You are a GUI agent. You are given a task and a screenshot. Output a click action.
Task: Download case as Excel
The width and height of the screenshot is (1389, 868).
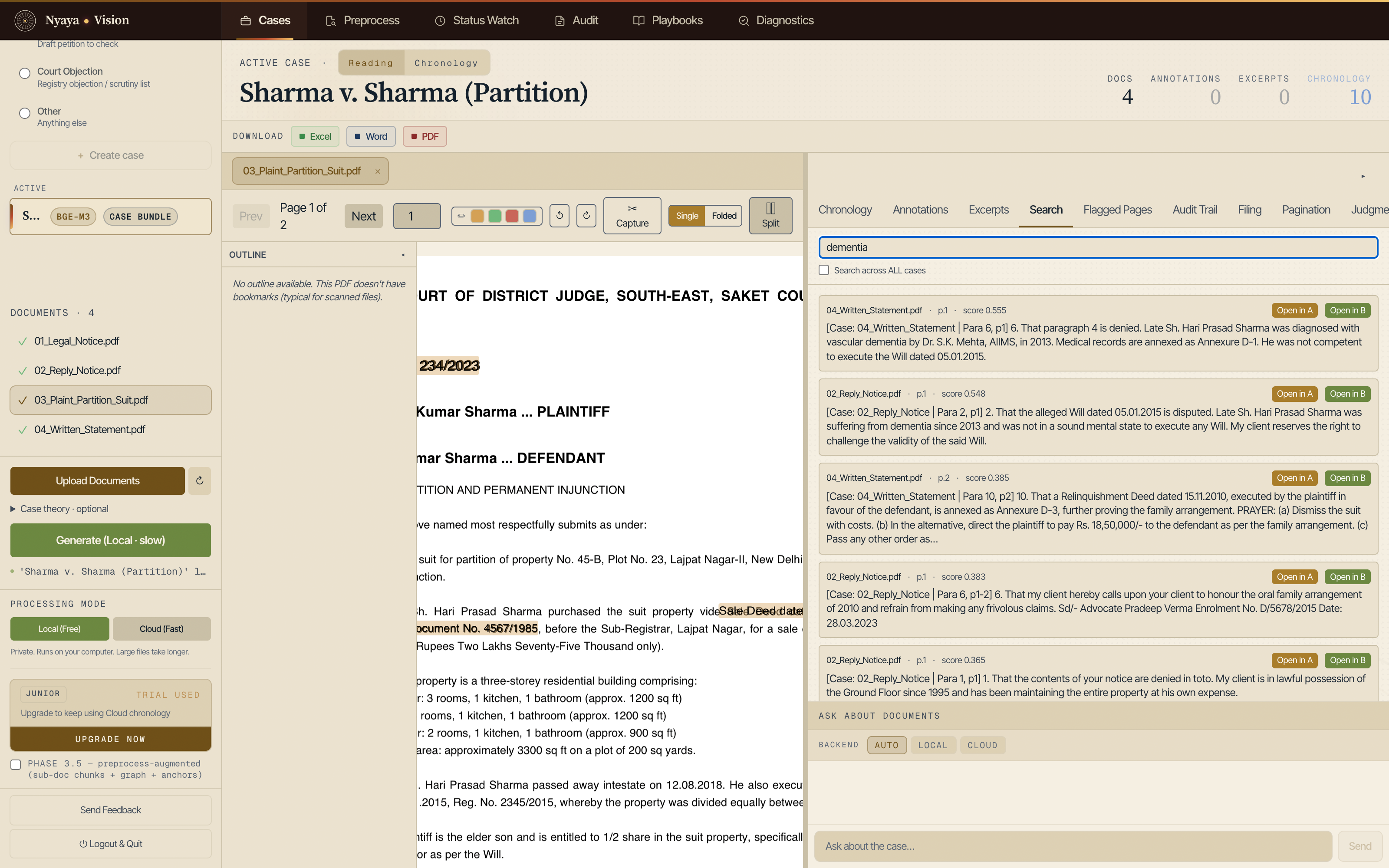[x=315, y=137]
